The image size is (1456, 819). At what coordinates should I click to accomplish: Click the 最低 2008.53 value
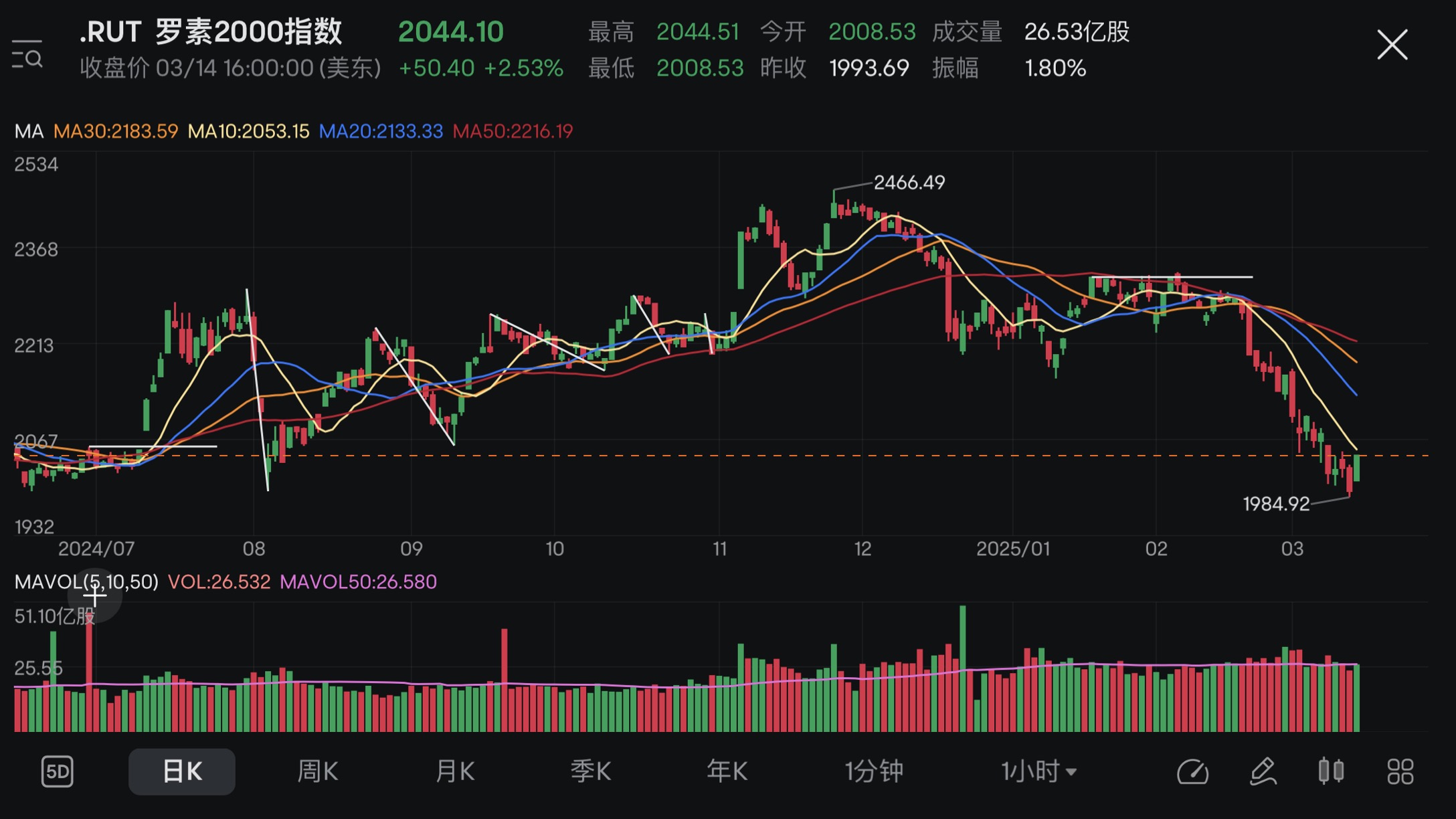pos(700,68)
